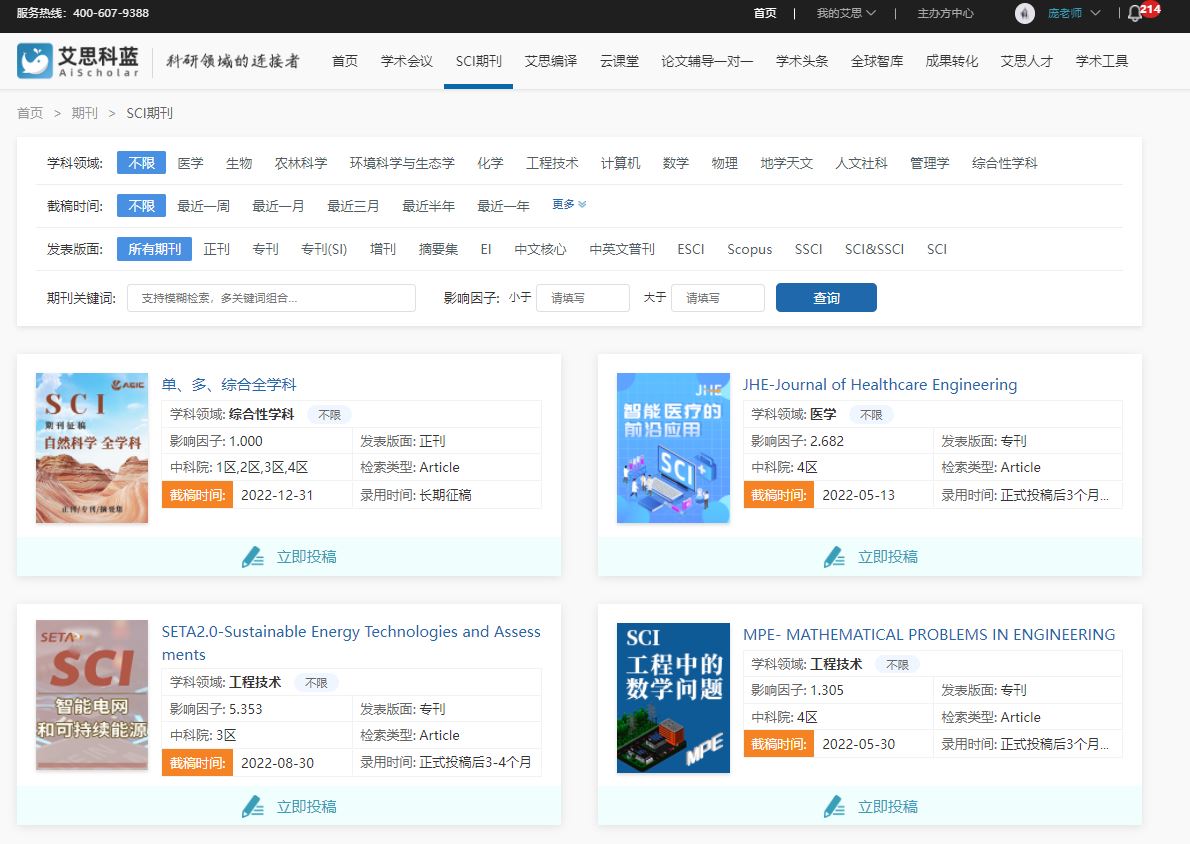Open 成果转化 navigation item
Image resolution: width=1190 pixels, height=844 pixels.
[x=952, y=61]
